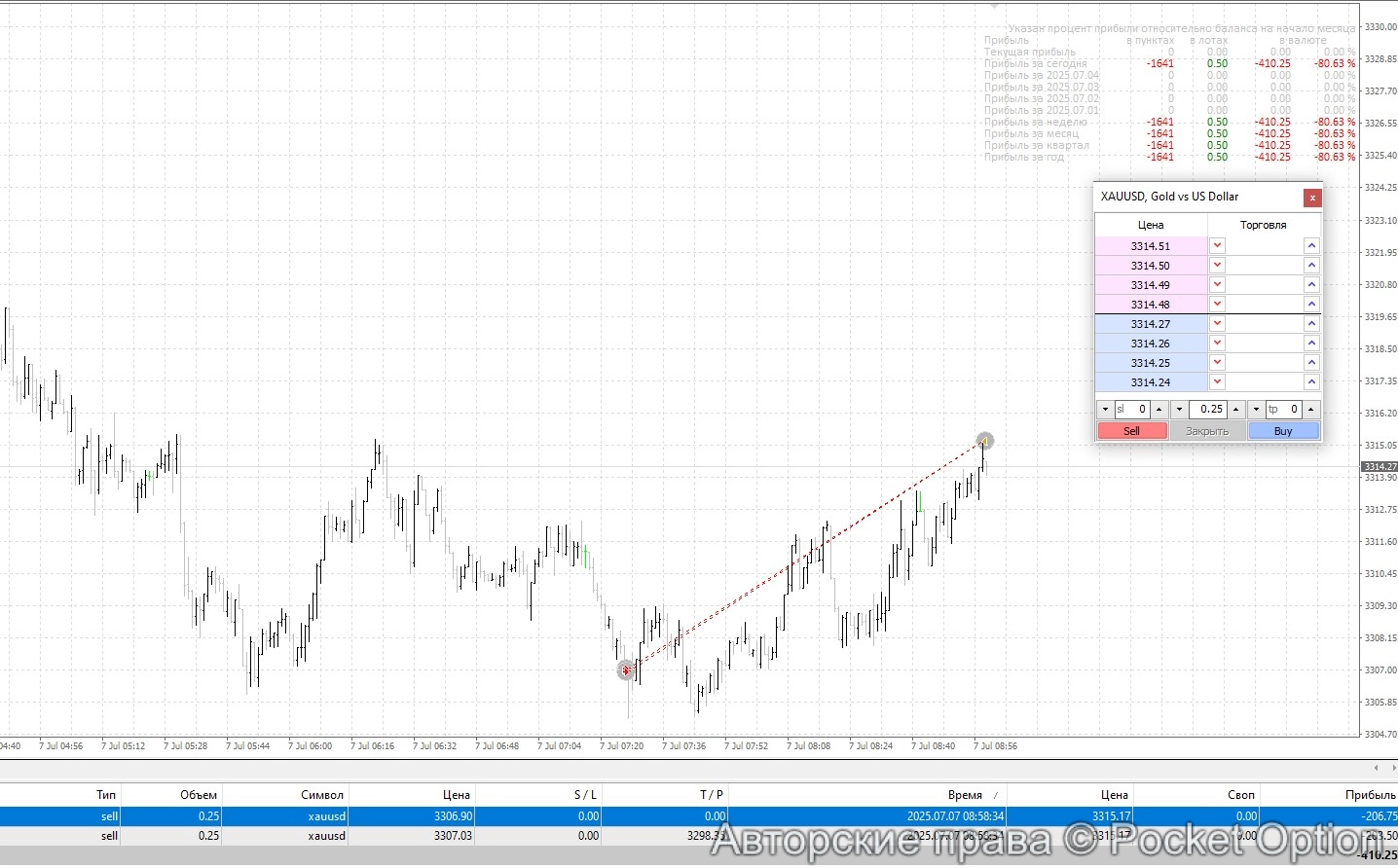Increase the 0.25 lot volume with up stepper
Image resolution: width=1398 pixels, height=868 pixels.
point(1235,410)
